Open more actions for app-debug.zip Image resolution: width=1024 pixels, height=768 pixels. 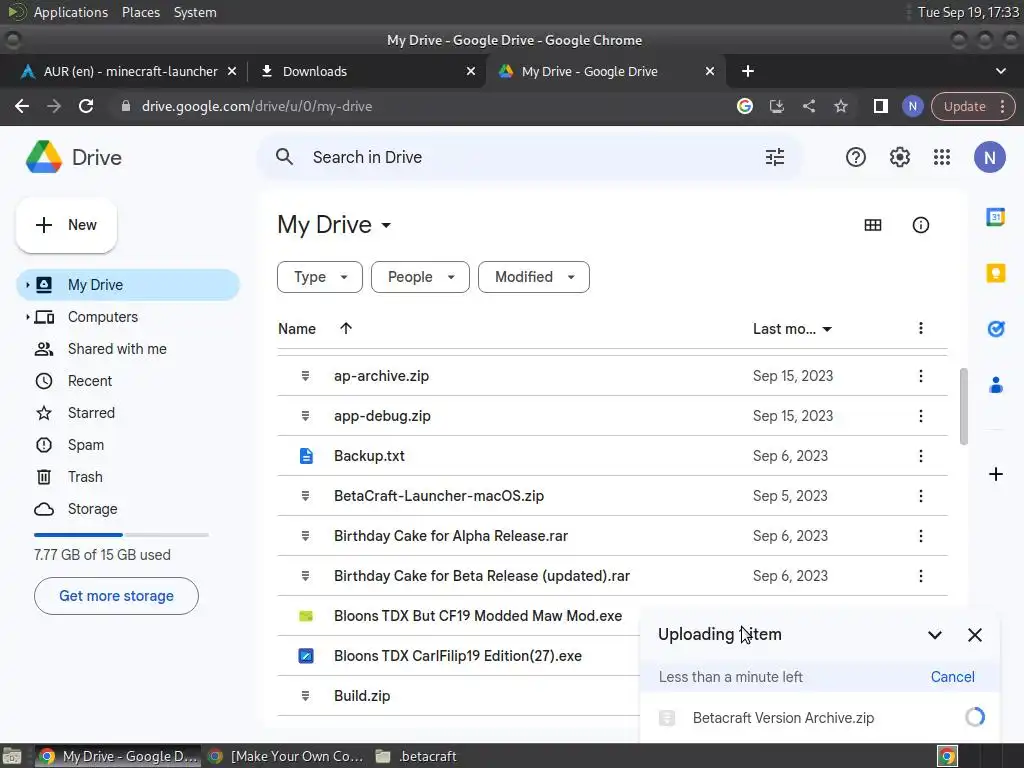click(920, 416)
